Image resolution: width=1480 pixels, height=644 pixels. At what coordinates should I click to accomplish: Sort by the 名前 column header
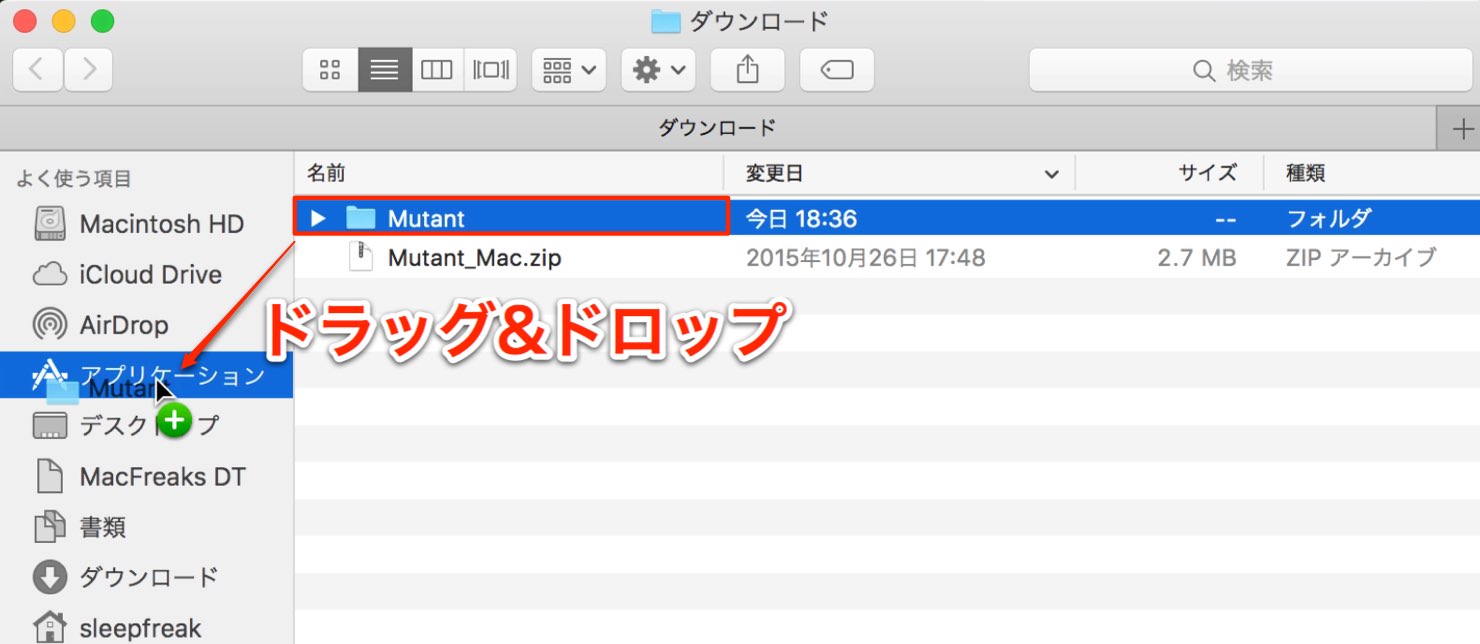[x=509, y=173]
